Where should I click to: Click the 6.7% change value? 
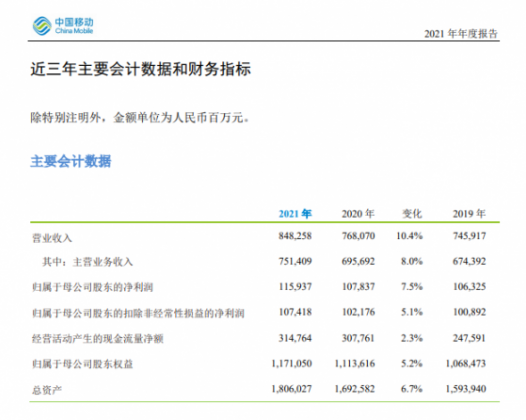tap(412, 389)
